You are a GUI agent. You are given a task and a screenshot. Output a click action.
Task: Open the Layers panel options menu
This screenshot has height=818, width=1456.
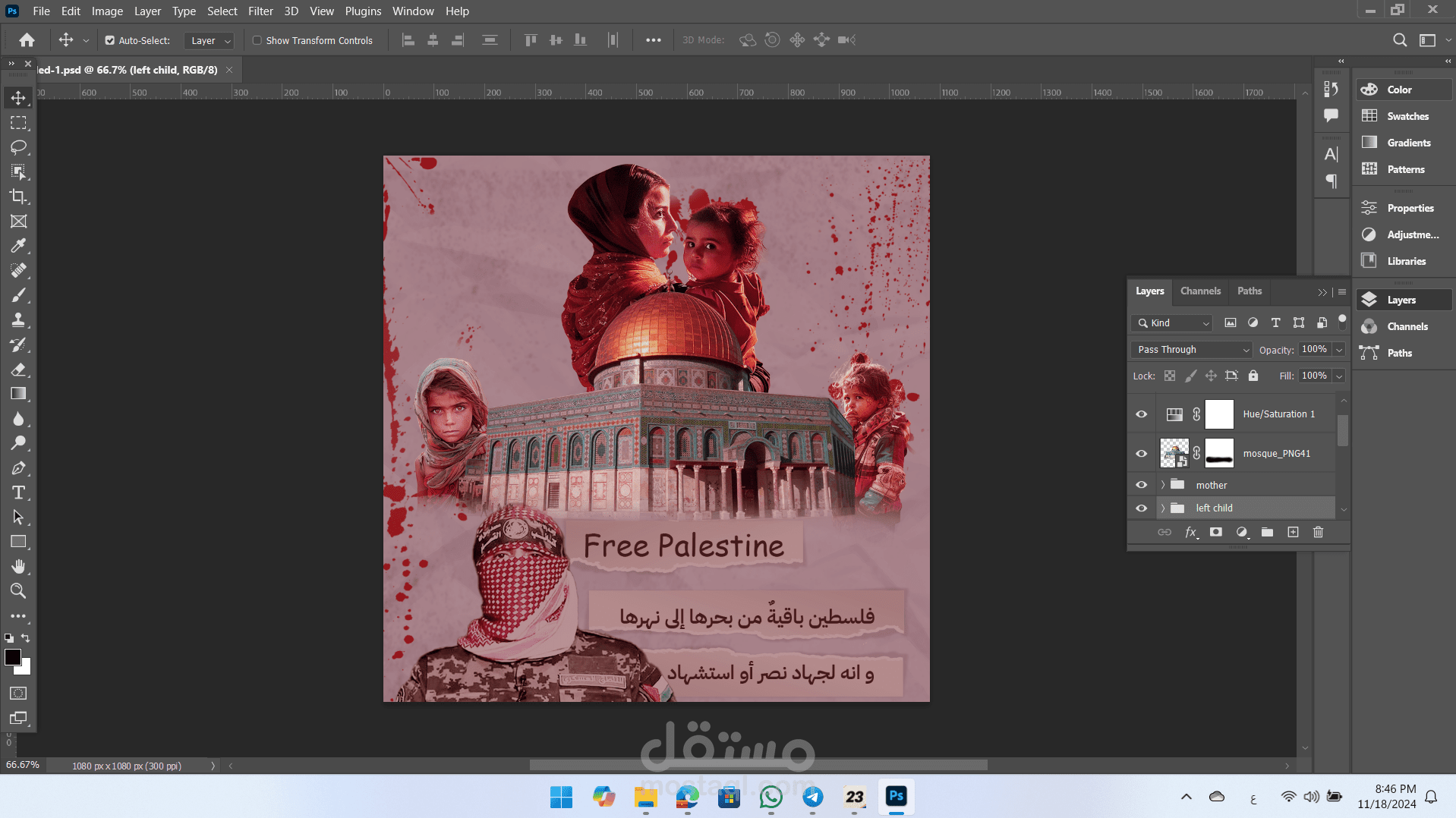pos(1342,292)
